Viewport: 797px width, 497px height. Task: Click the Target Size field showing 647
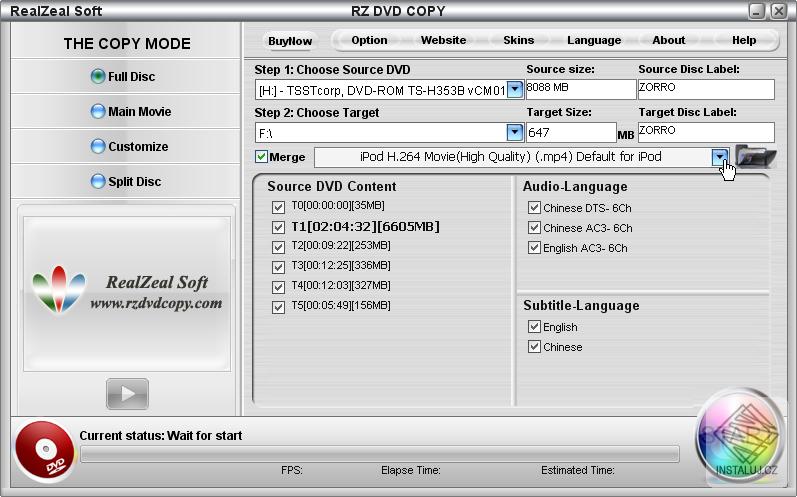571,132
